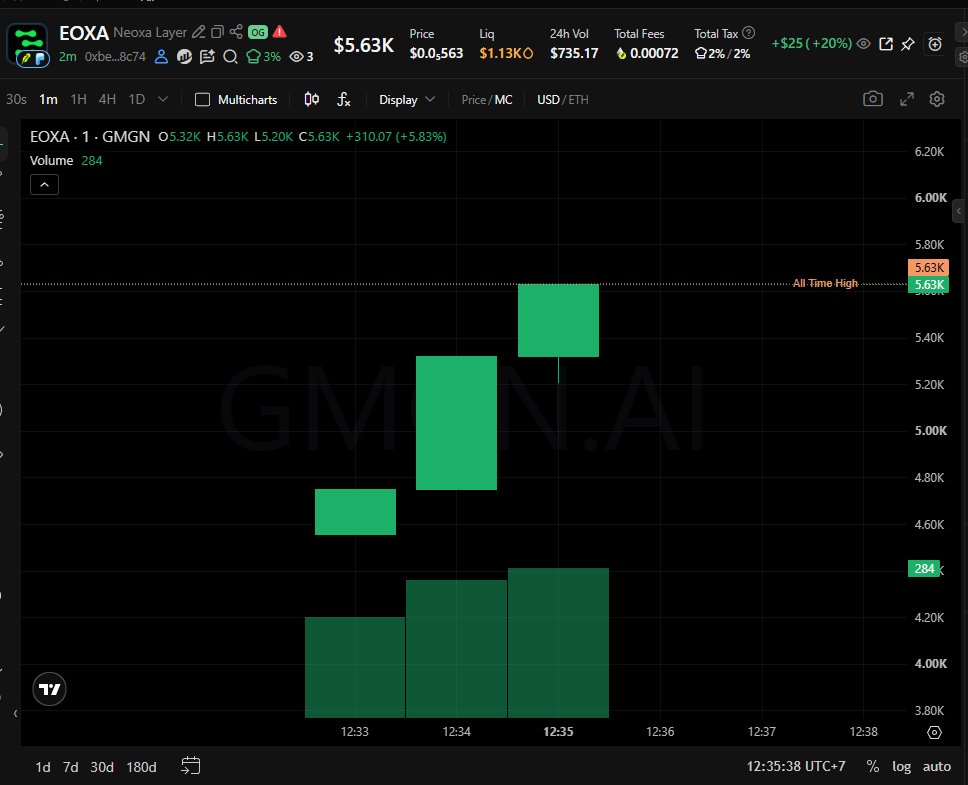Click the pencil edit icon beside Neoxa Layer
The height and width of the screenshot is (785, 968).
pos(198,32)
